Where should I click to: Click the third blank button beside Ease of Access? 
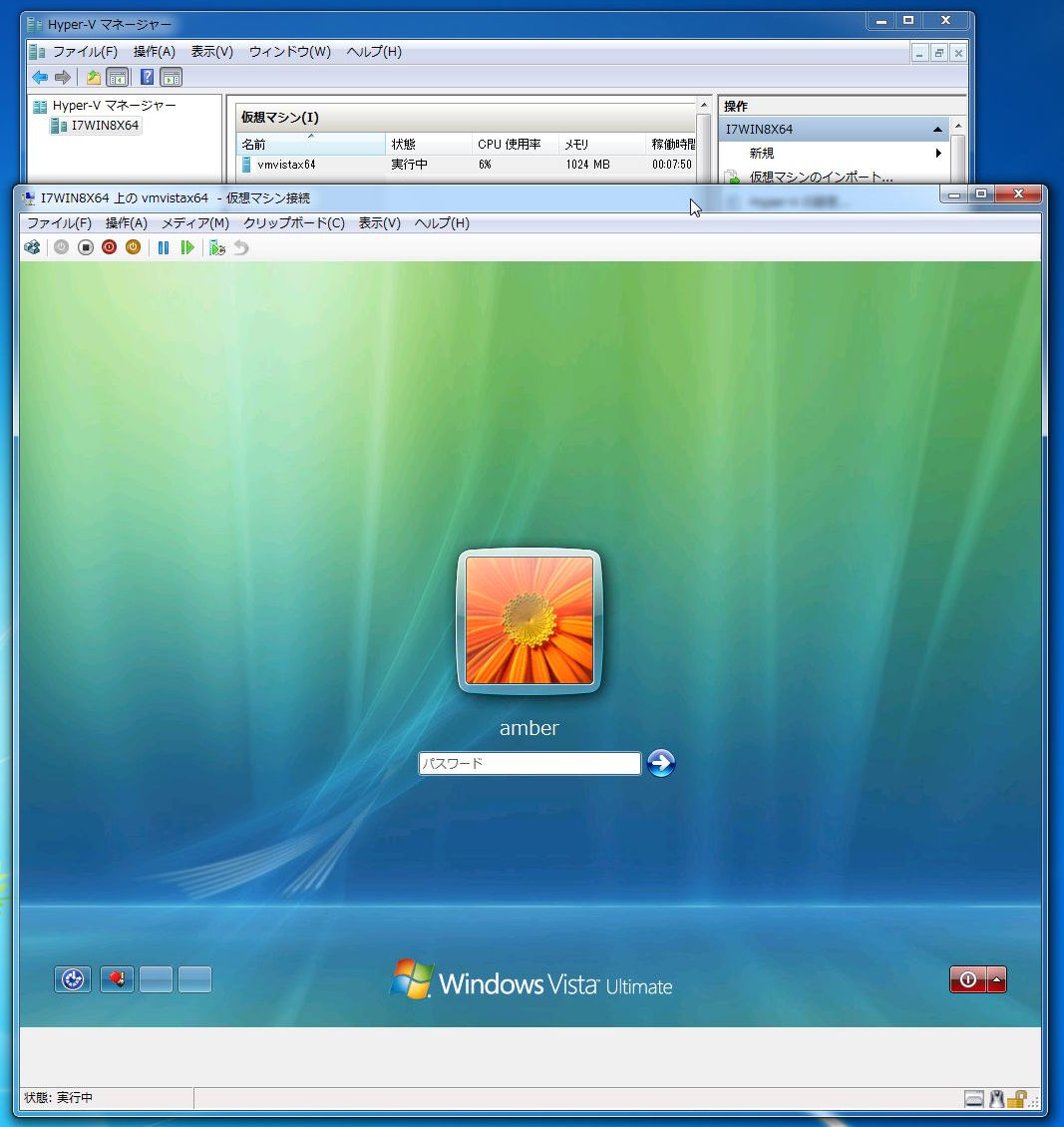point(156,979)
